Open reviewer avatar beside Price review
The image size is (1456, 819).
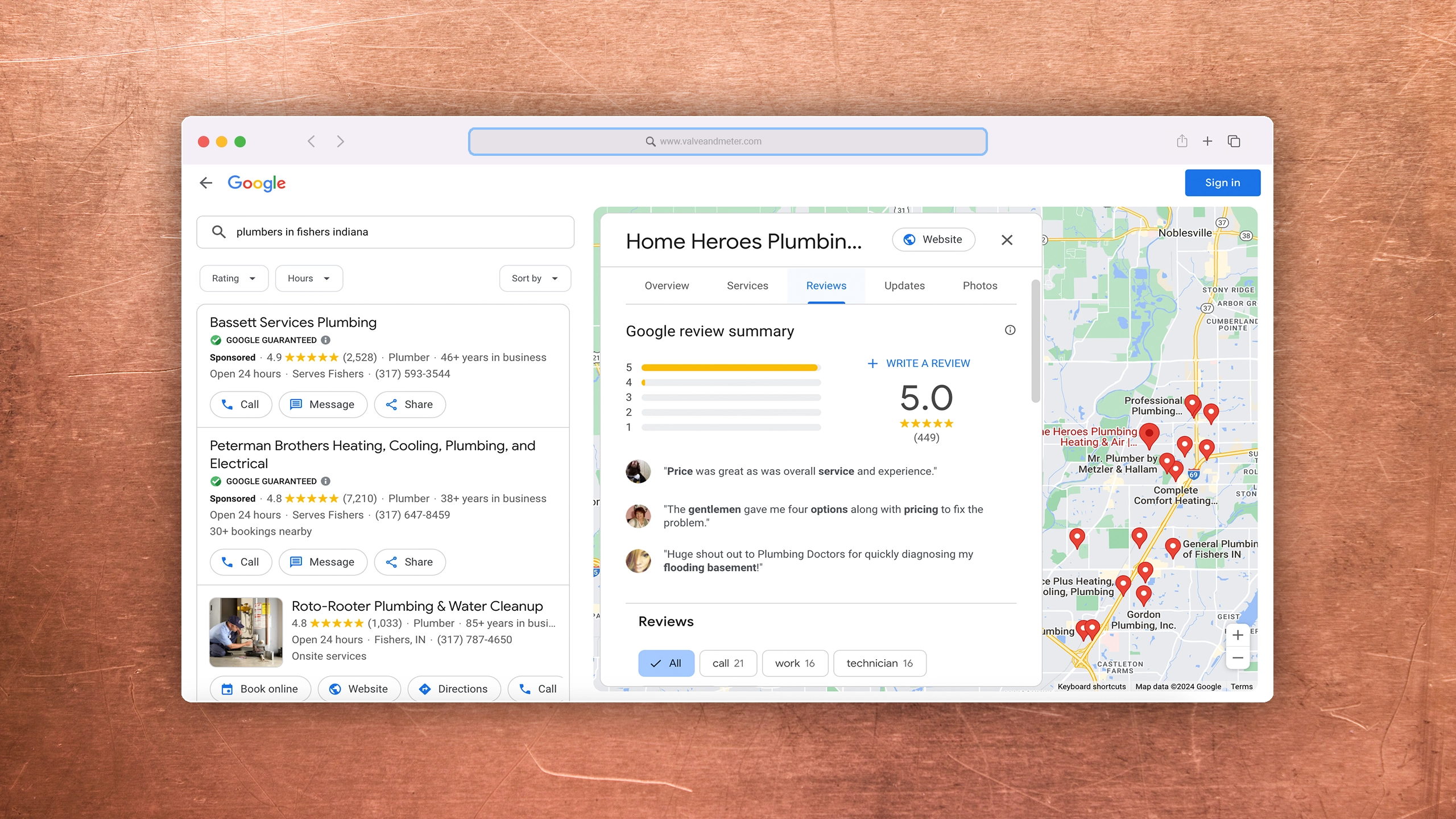pyautogui.click(x=638, y=471)
